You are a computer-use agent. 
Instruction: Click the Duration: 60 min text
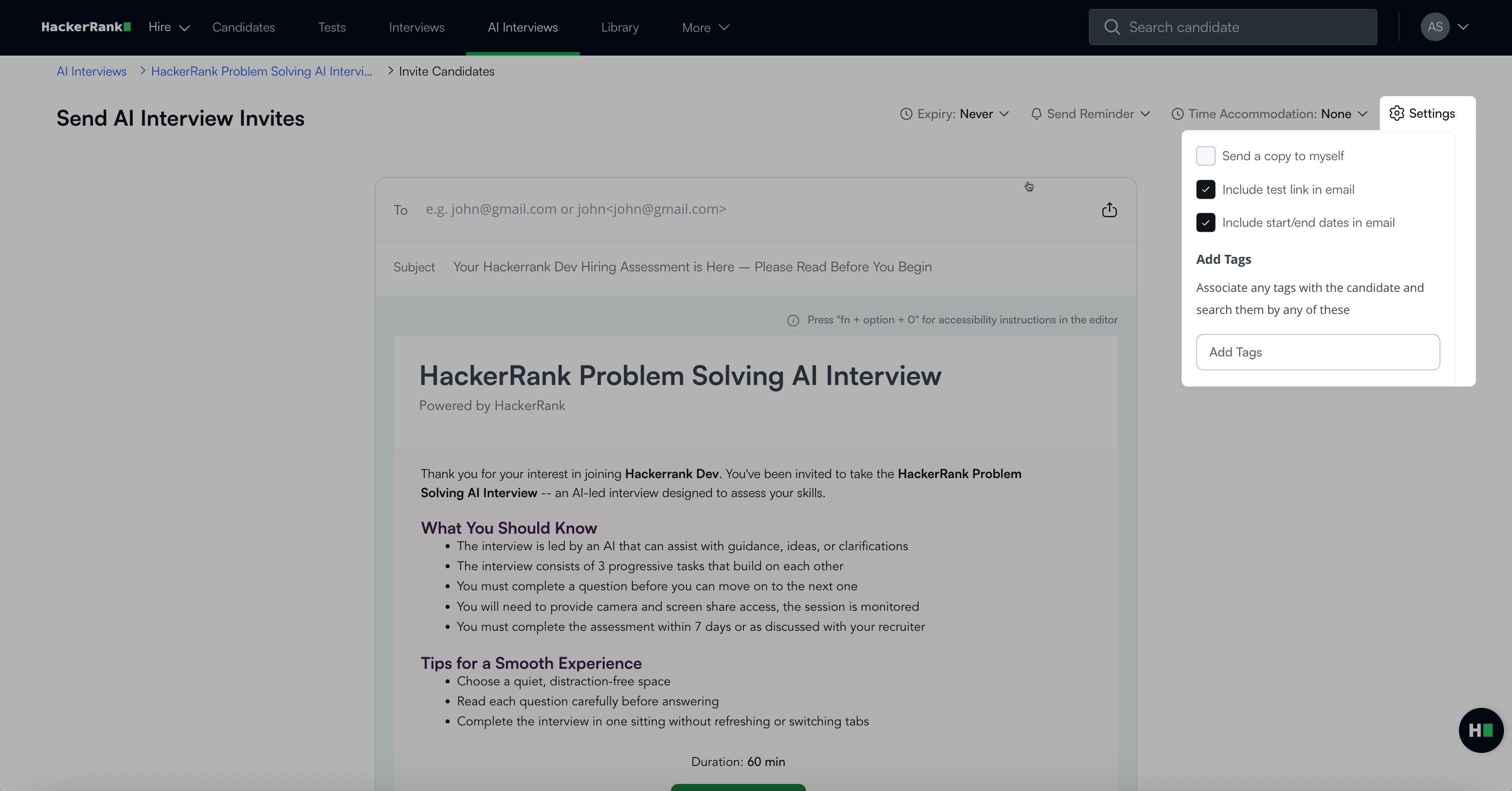coord(738,761)
